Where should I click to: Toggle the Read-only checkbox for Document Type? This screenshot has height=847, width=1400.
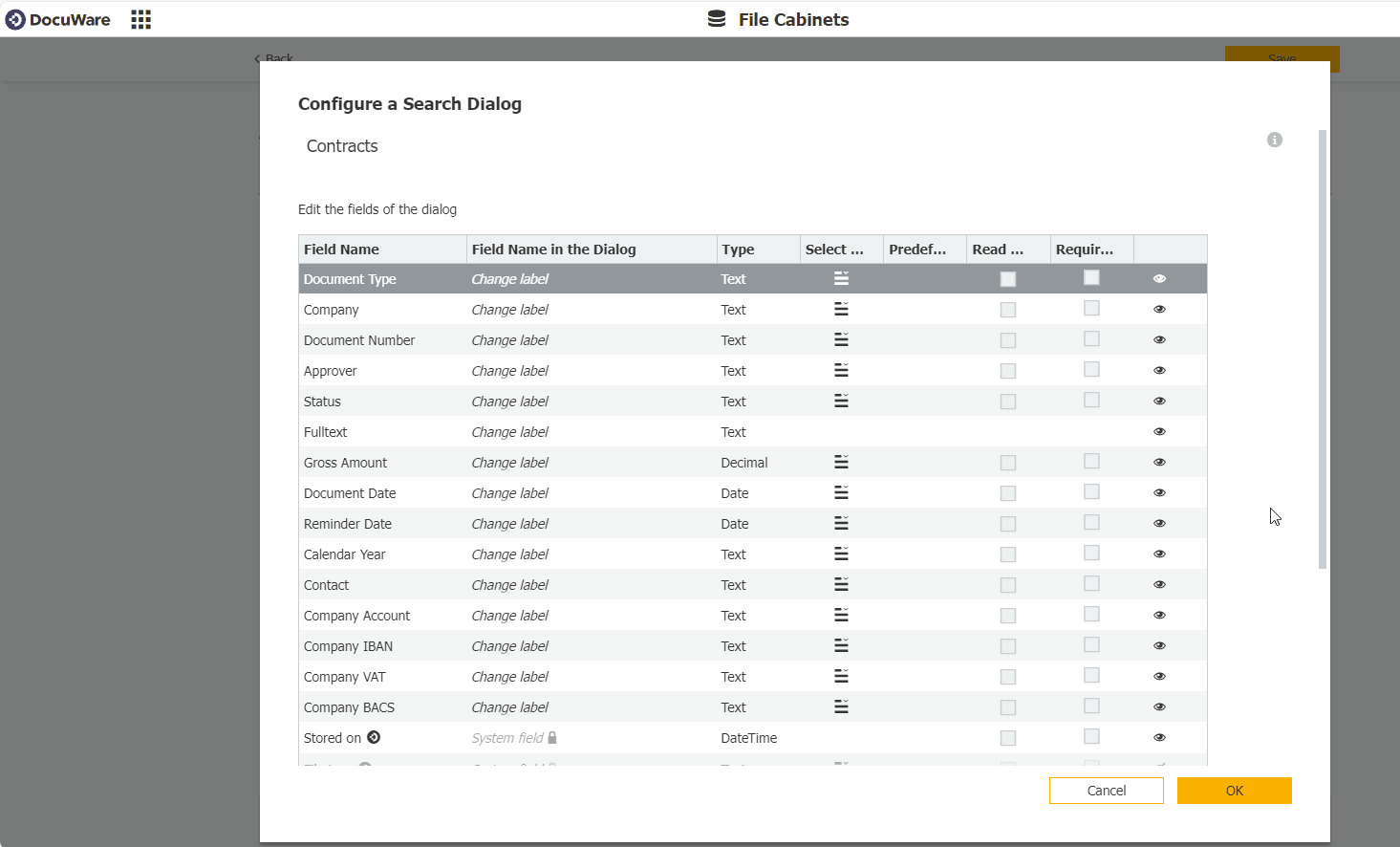[x=1008, y=278]
